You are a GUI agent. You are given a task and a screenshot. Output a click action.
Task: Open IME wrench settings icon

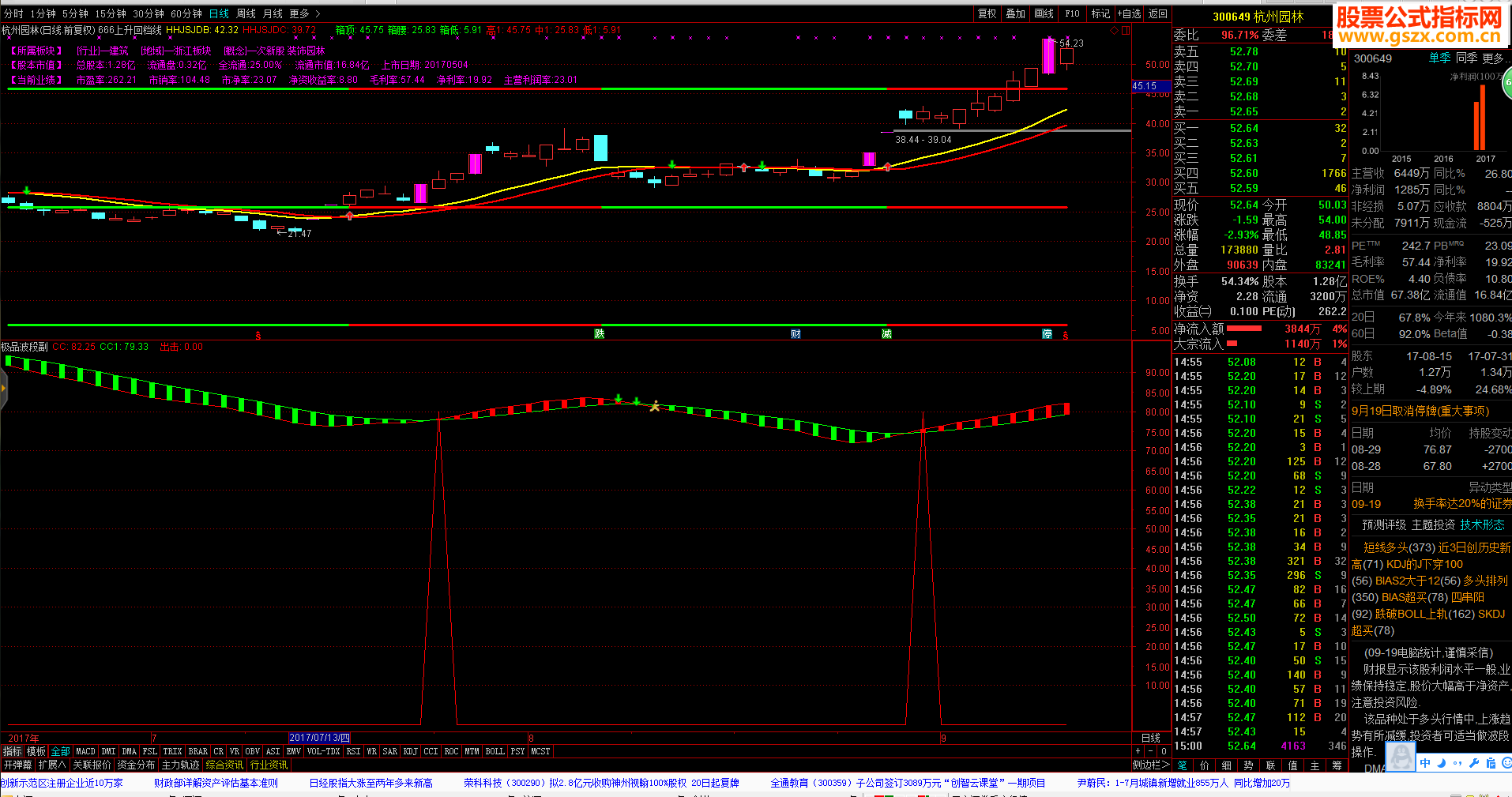pyautogui.click(x=1474, y=762)
